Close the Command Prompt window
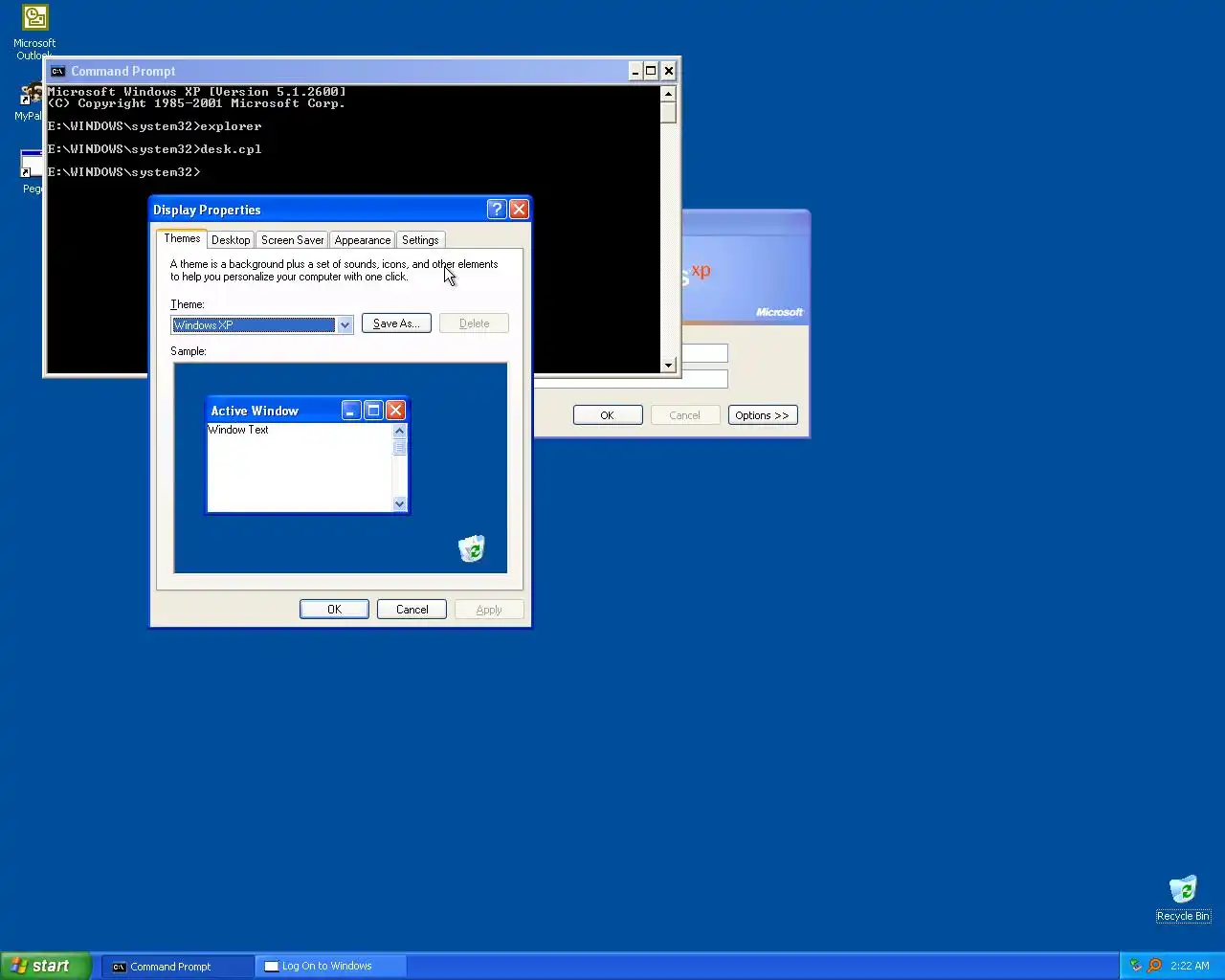 click(x=669, y=71)
